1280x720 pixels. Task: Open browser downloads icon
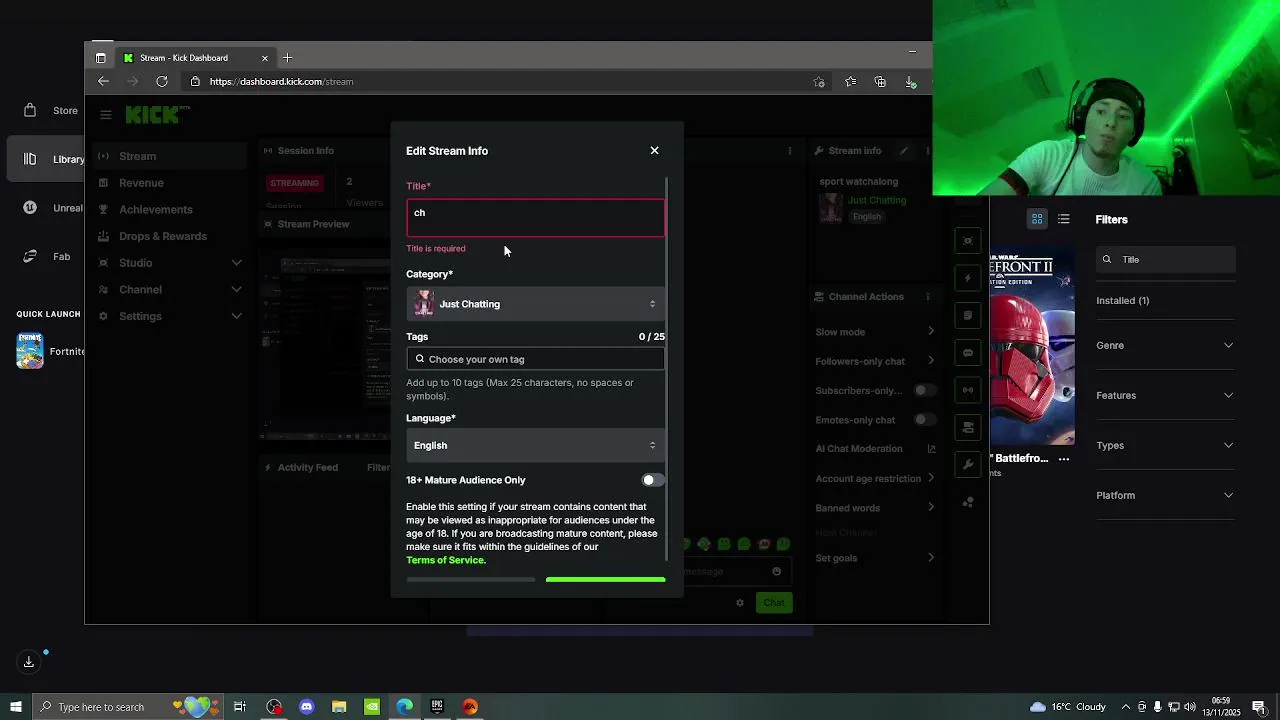click(910, 82)
